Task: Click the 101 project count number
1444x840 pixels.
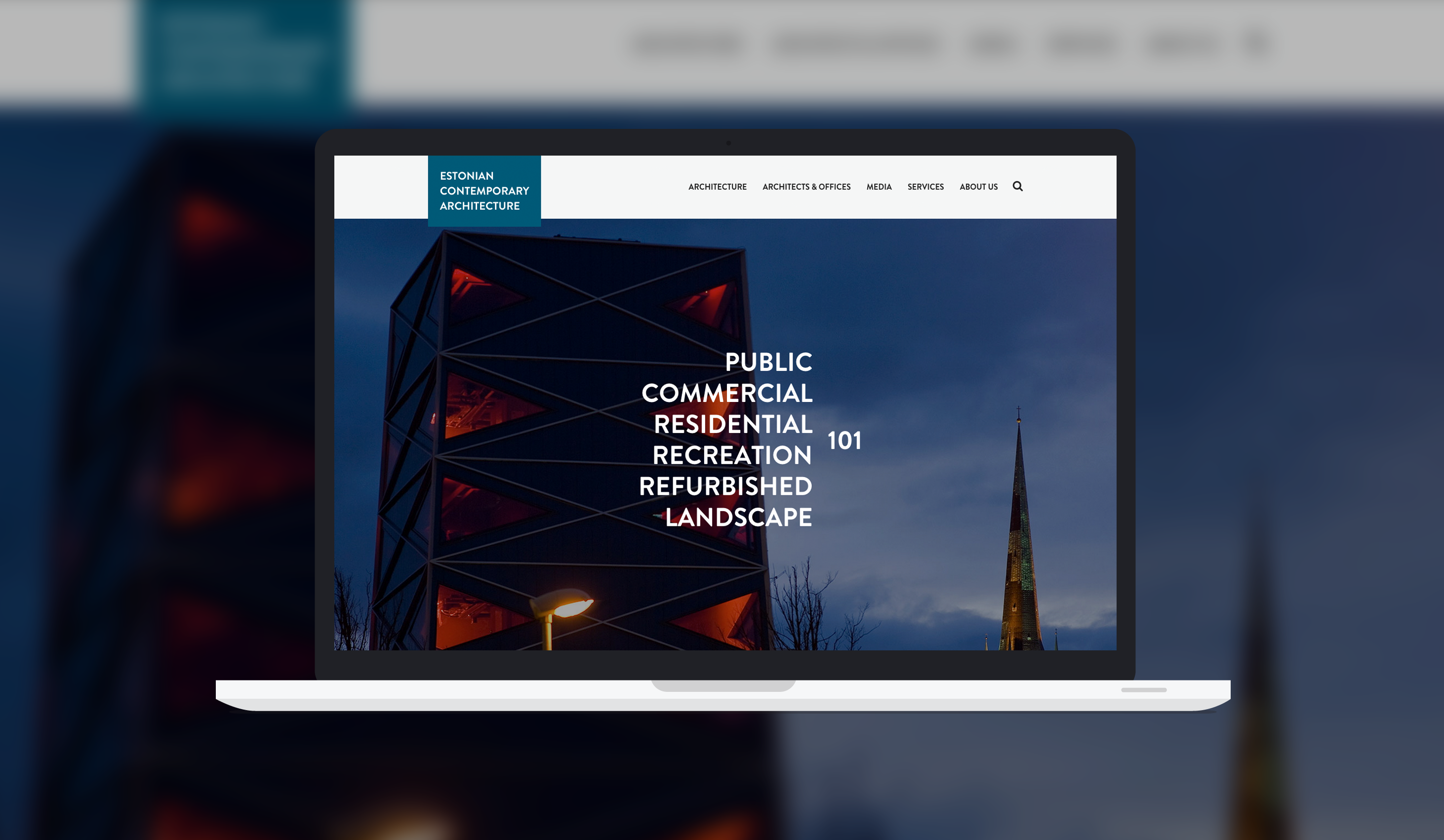Action: tap(843, 440)
